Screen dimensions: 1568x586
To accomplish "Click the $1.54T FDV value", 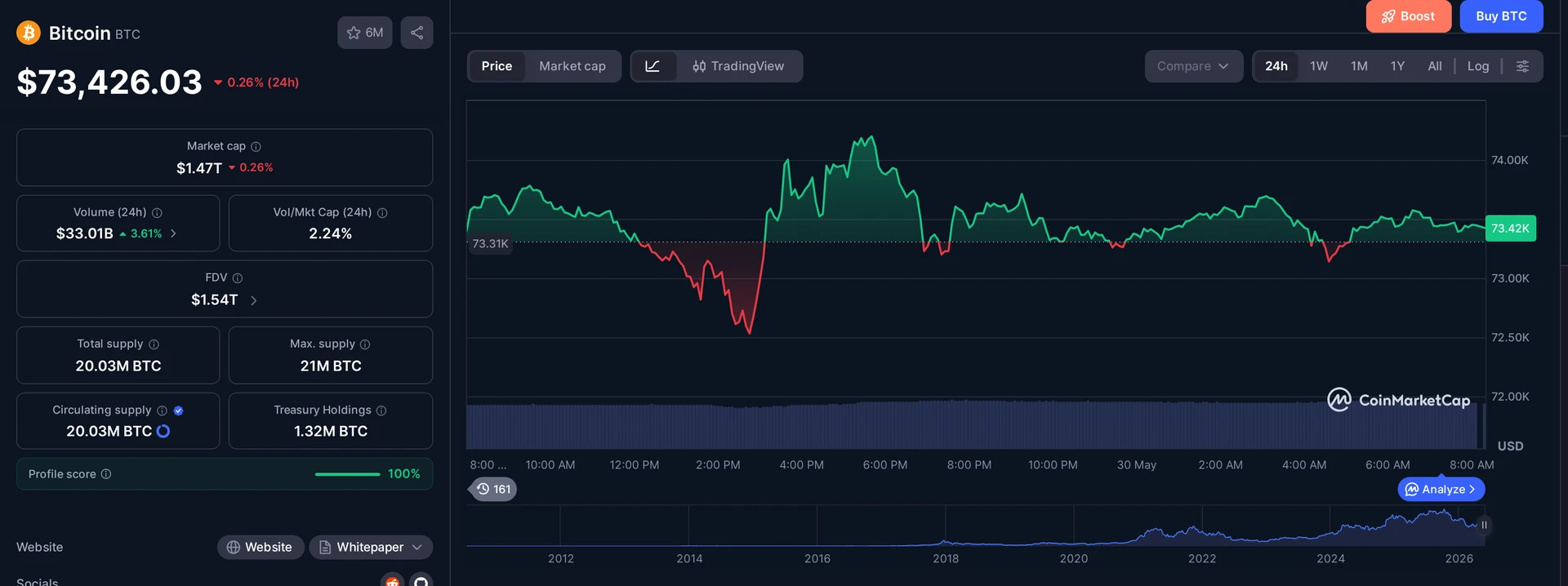I will tap(215, 300).
